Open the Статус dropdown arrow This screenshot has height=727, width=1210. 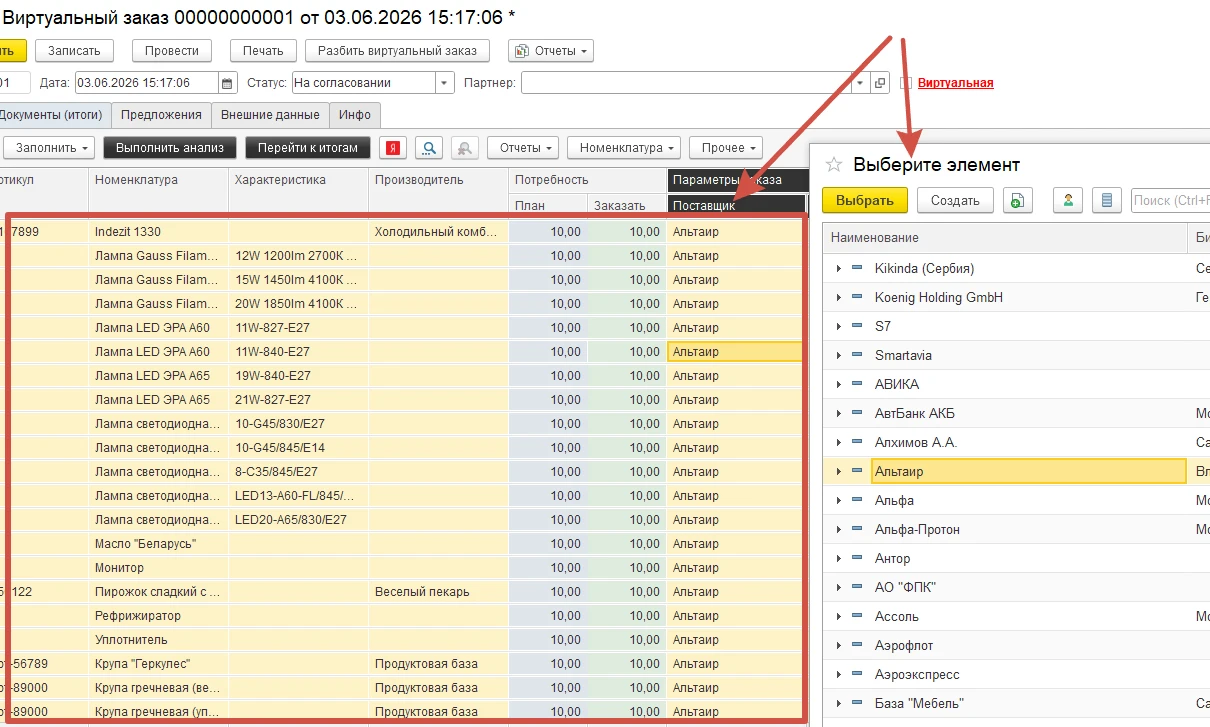(444, 83)
